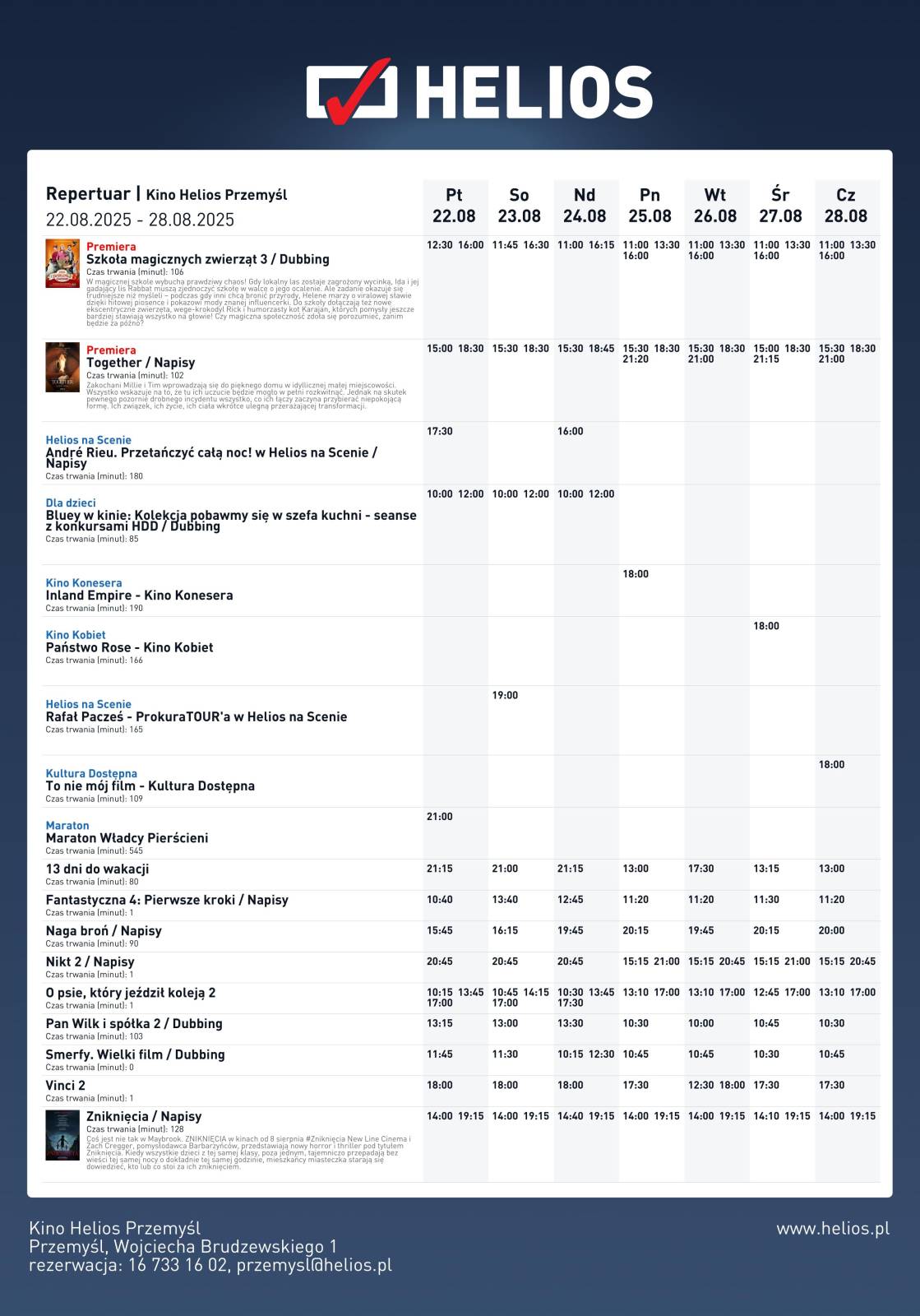Viewport: 920px width, 1316px height.
Task: Select the Pn 25.08 day column header
Action: point(650,206)
